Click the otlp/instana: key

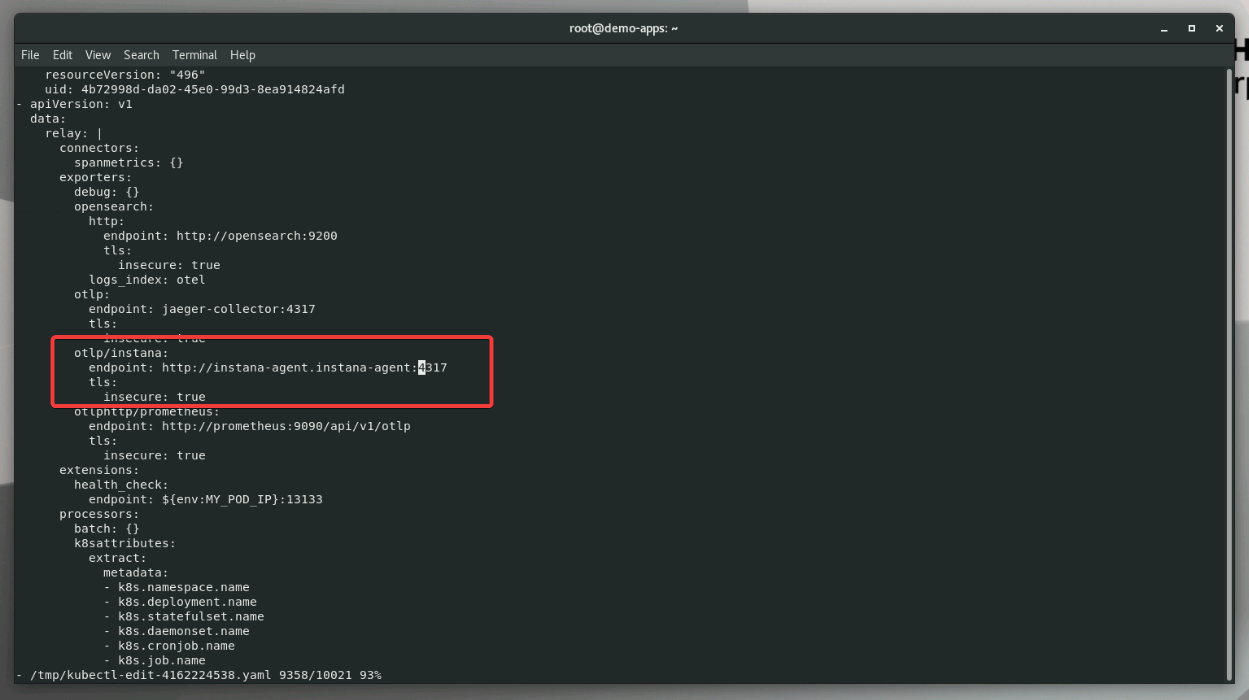pos(121,353)
